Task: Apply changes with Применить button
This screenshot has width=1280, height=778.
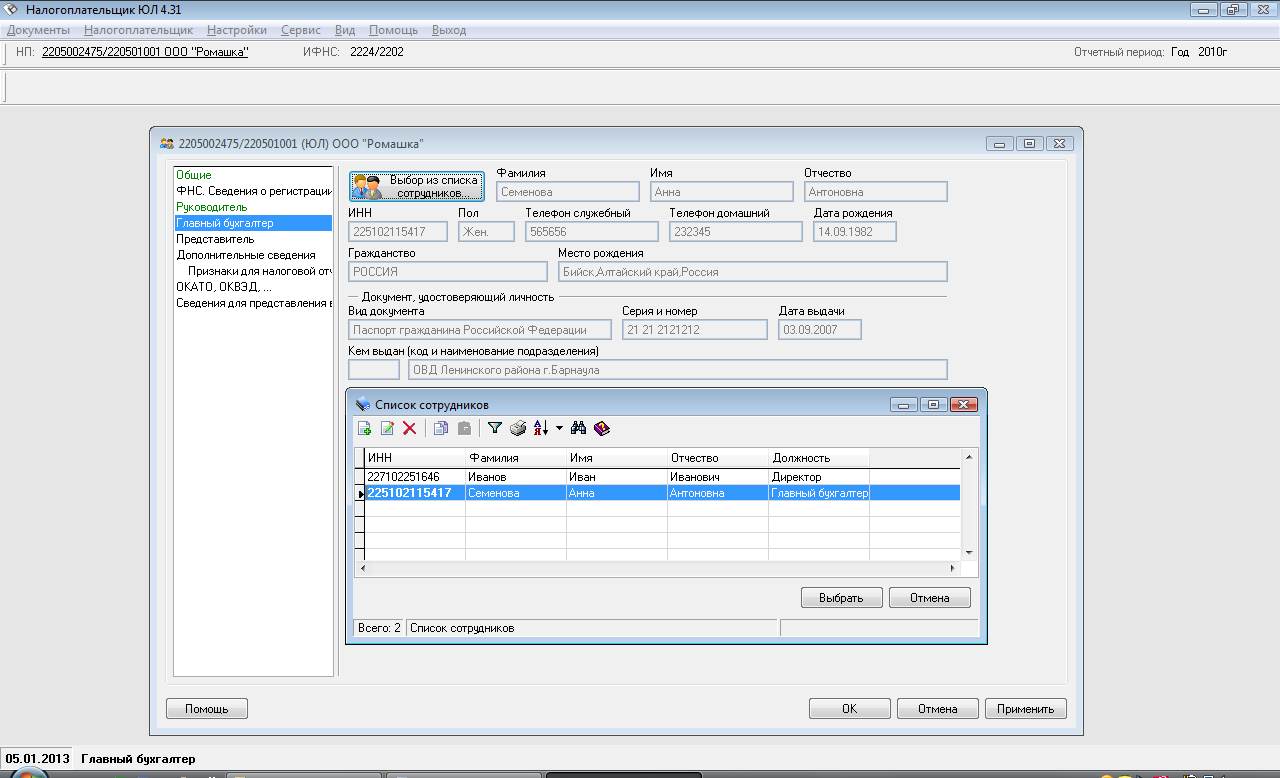Action: tap(1025, 709)
